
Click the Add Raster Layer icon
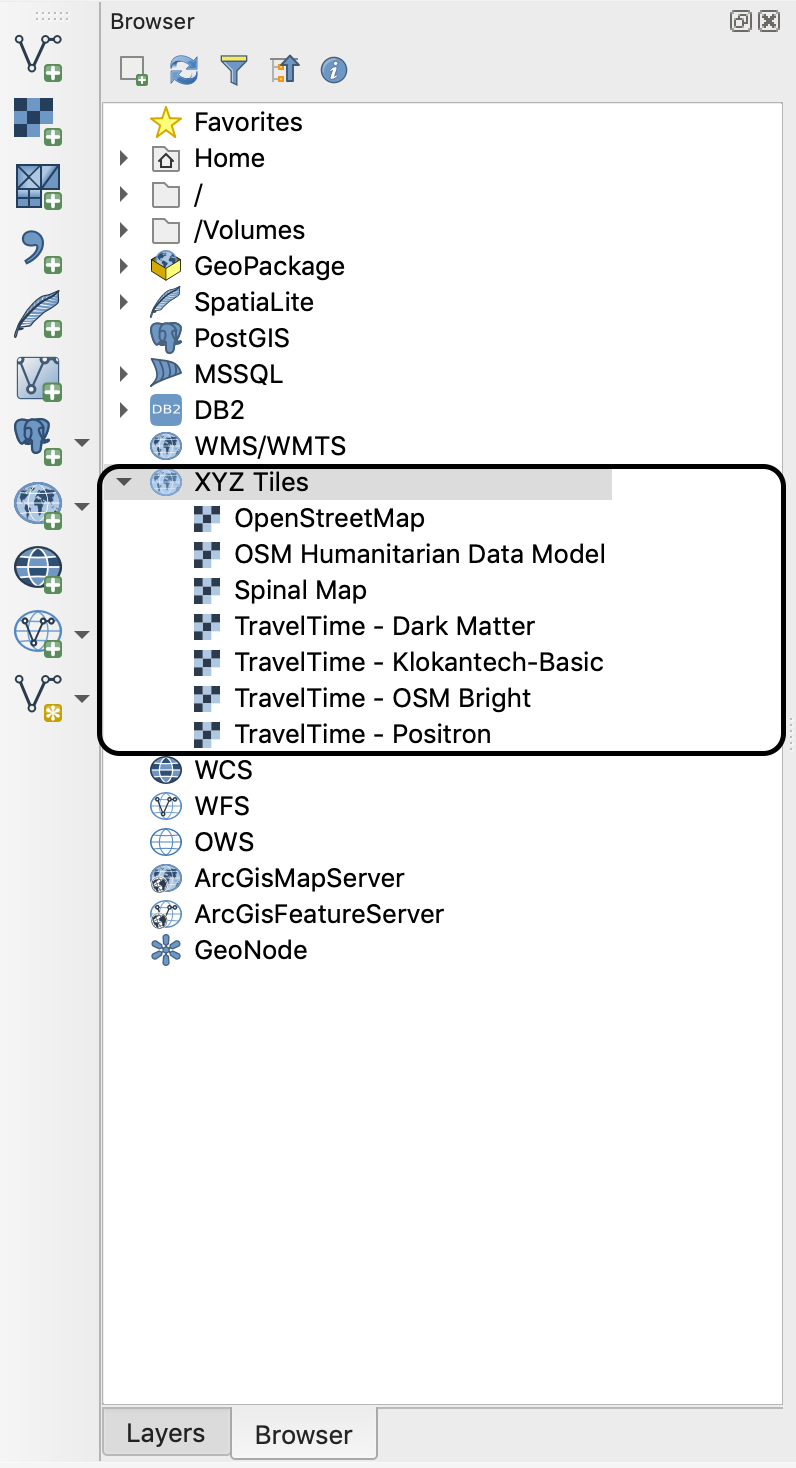39,122
